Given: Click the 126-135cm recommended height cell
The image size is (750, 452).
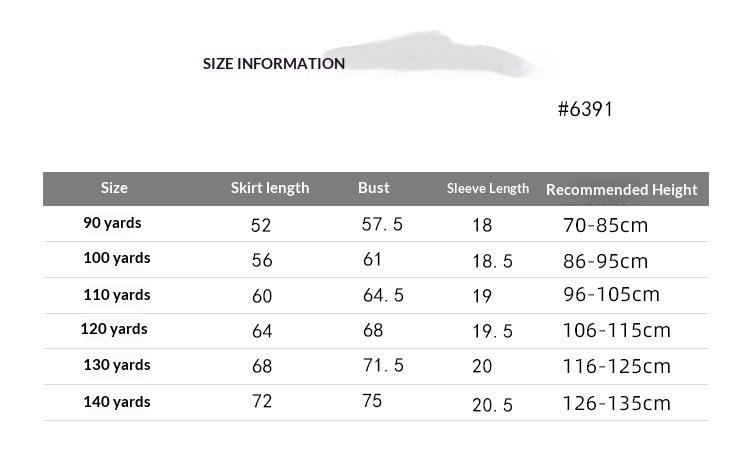Looking at the screenshot, I should 617,404.
